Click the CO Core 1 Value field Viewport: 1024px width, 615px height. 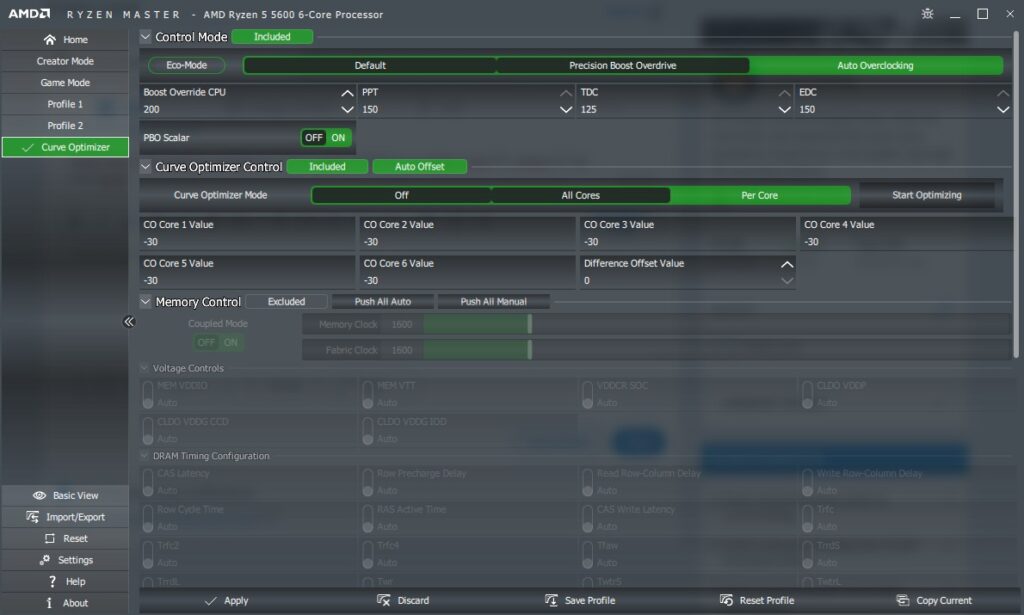[248, 233]
